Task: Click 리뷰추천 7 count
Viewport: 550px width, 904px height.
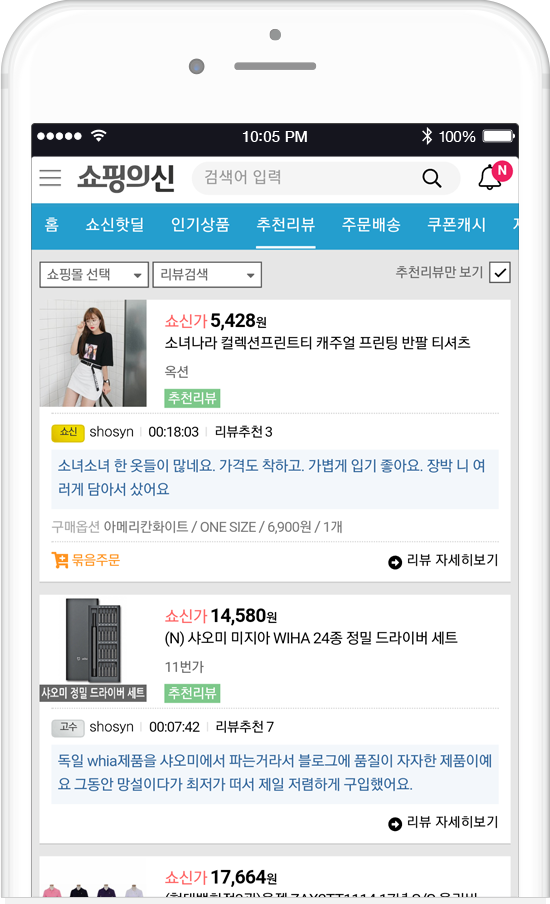Action: pyautogui.click(x=244, y=727)
